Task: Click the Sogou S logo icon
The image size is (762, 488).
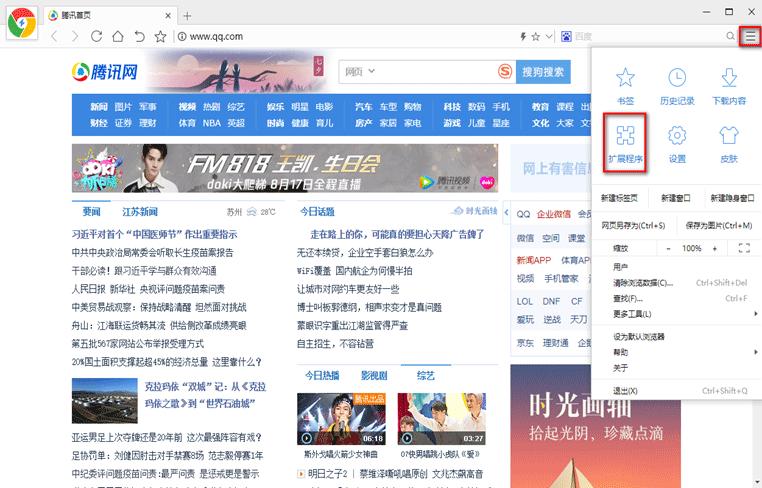Action: click(x=505, y=72)
